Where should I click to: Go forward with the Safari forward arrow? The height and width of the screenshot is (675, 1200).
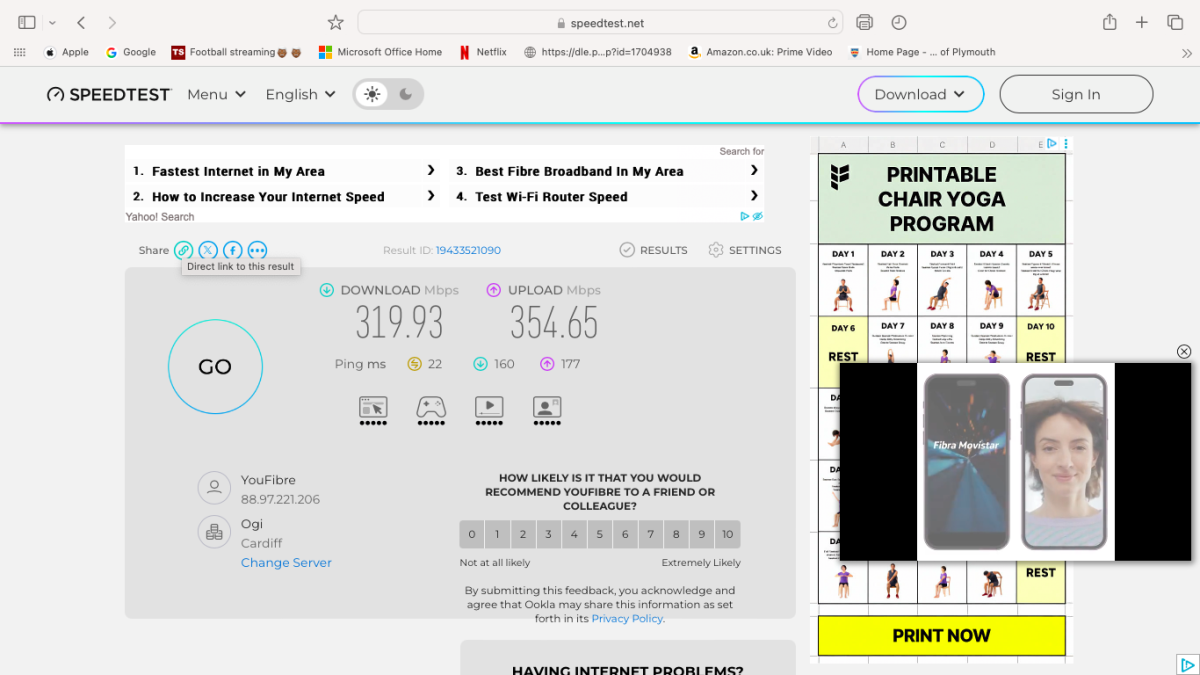[x=111, y=22]
